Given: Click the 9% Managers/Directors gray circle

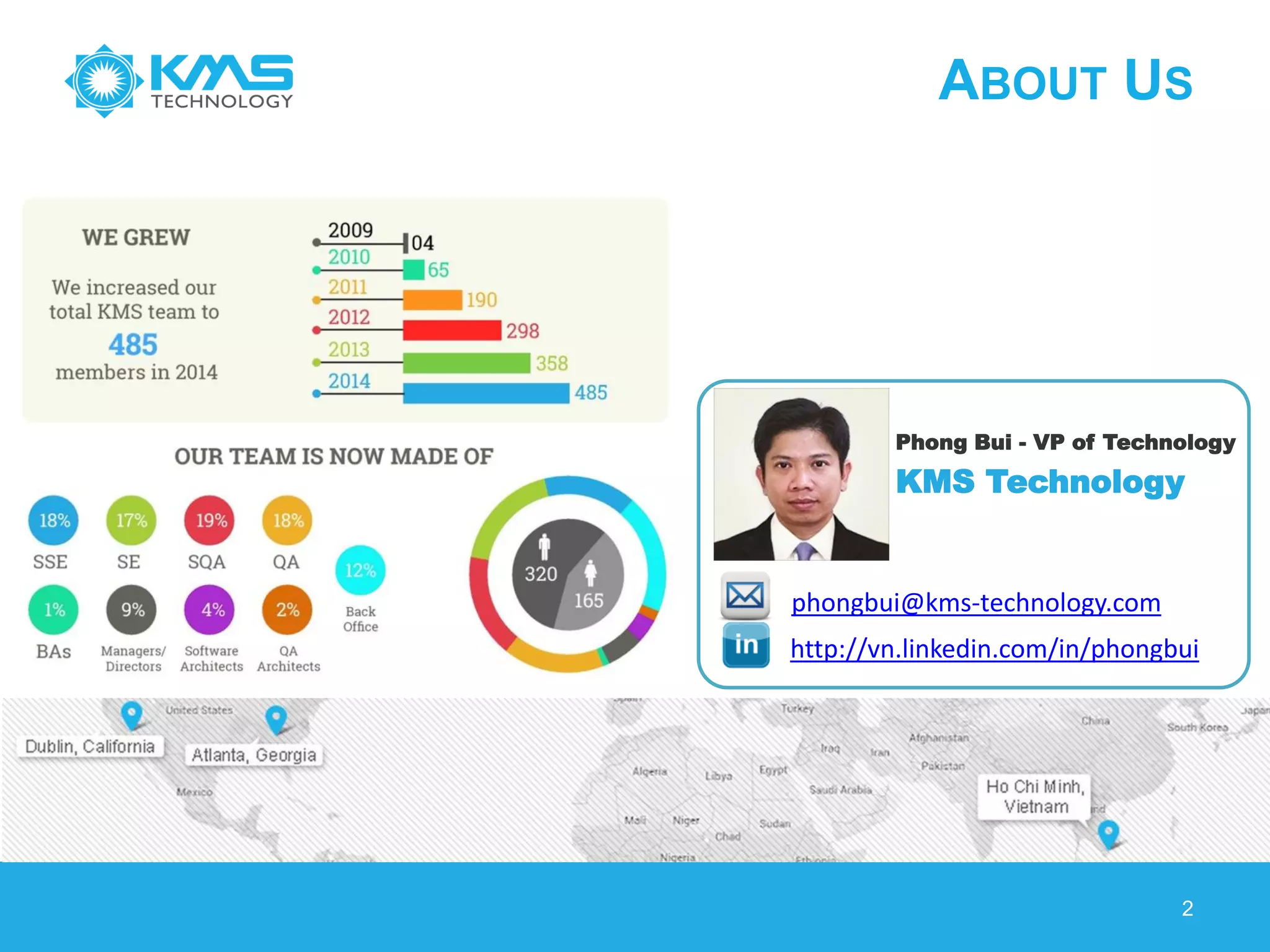Looking at the screenshot, I should 131,610.
